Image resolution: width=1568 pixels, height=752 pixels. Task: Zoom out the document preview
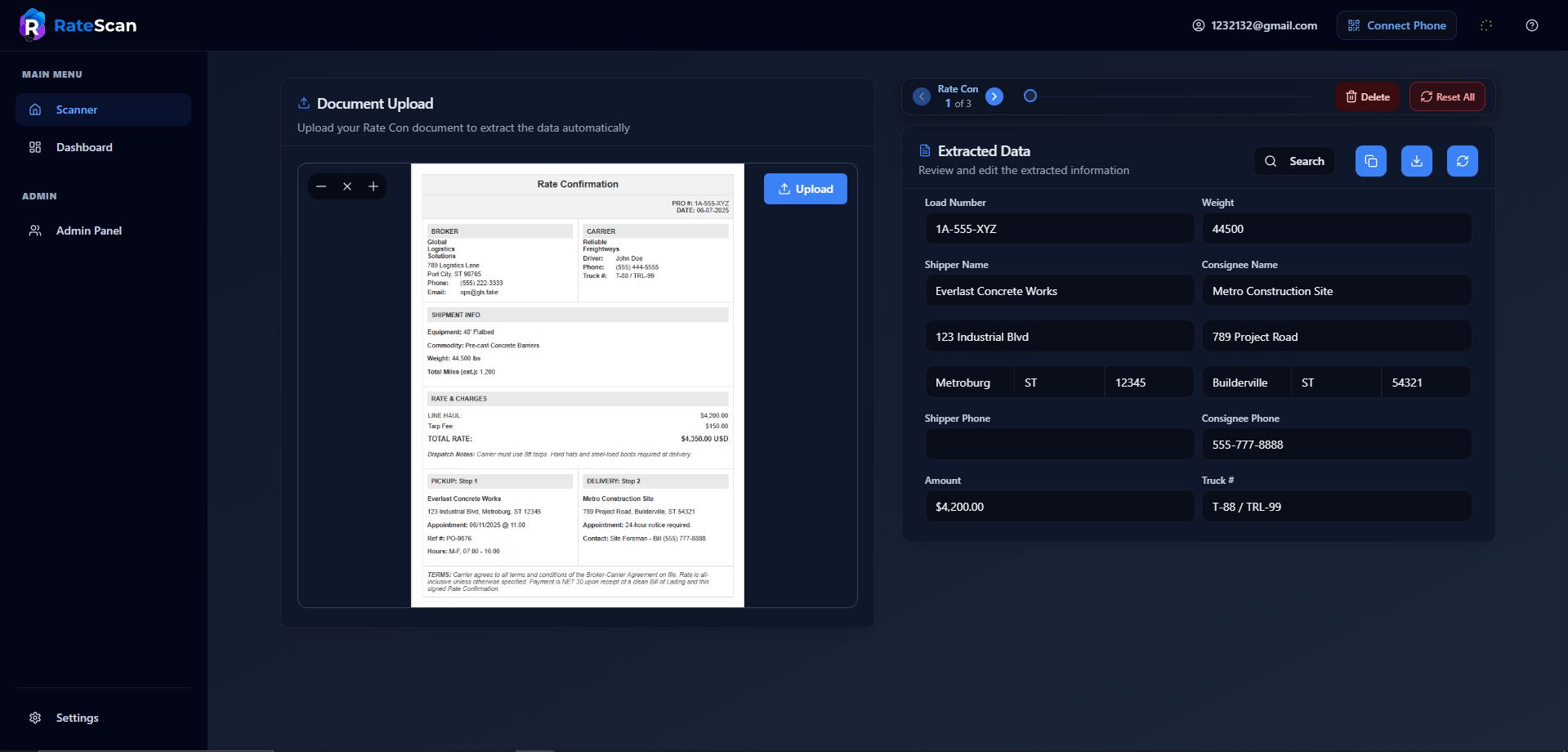pos(321,186)
